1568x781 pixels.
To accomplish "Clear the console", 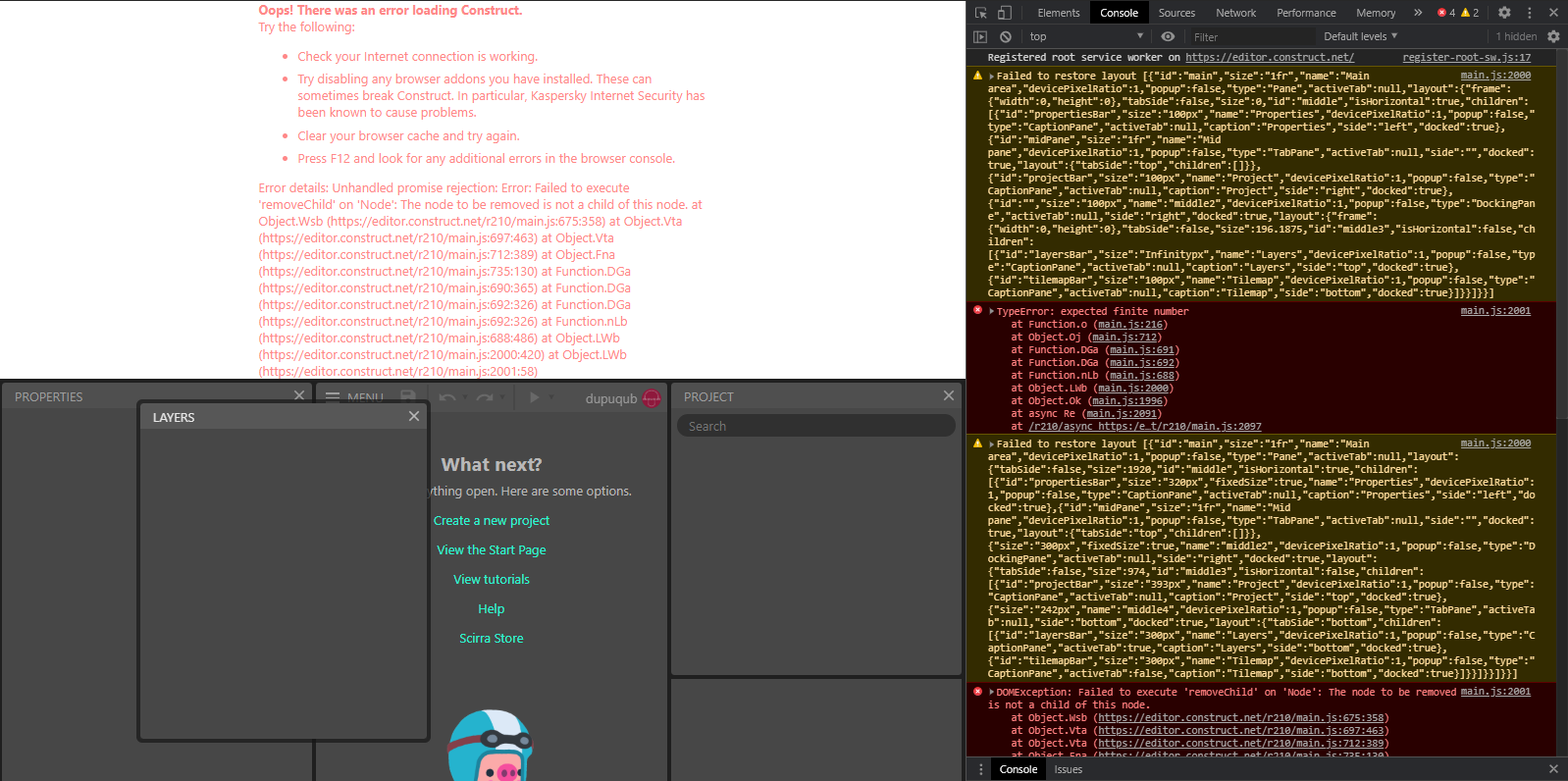I will pyautogui.click(x=1005, y=36).
